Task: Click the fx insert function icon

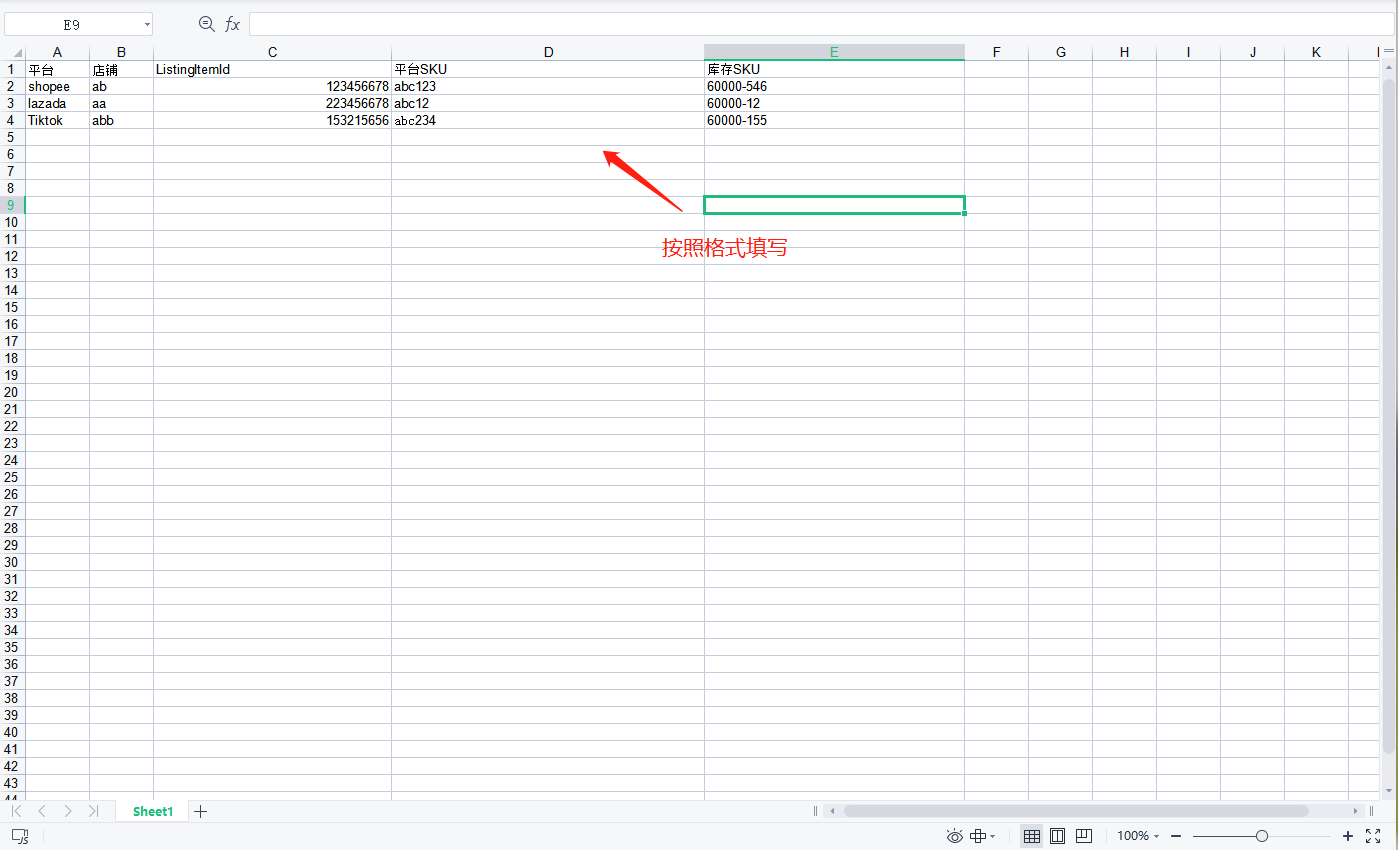Action: tap(232, 24)
